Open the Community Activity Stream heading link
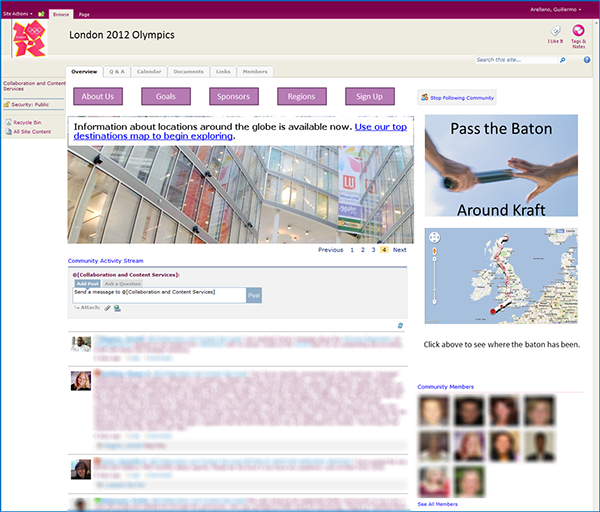This screenshot has height=512, width=600. pos(106,261)
